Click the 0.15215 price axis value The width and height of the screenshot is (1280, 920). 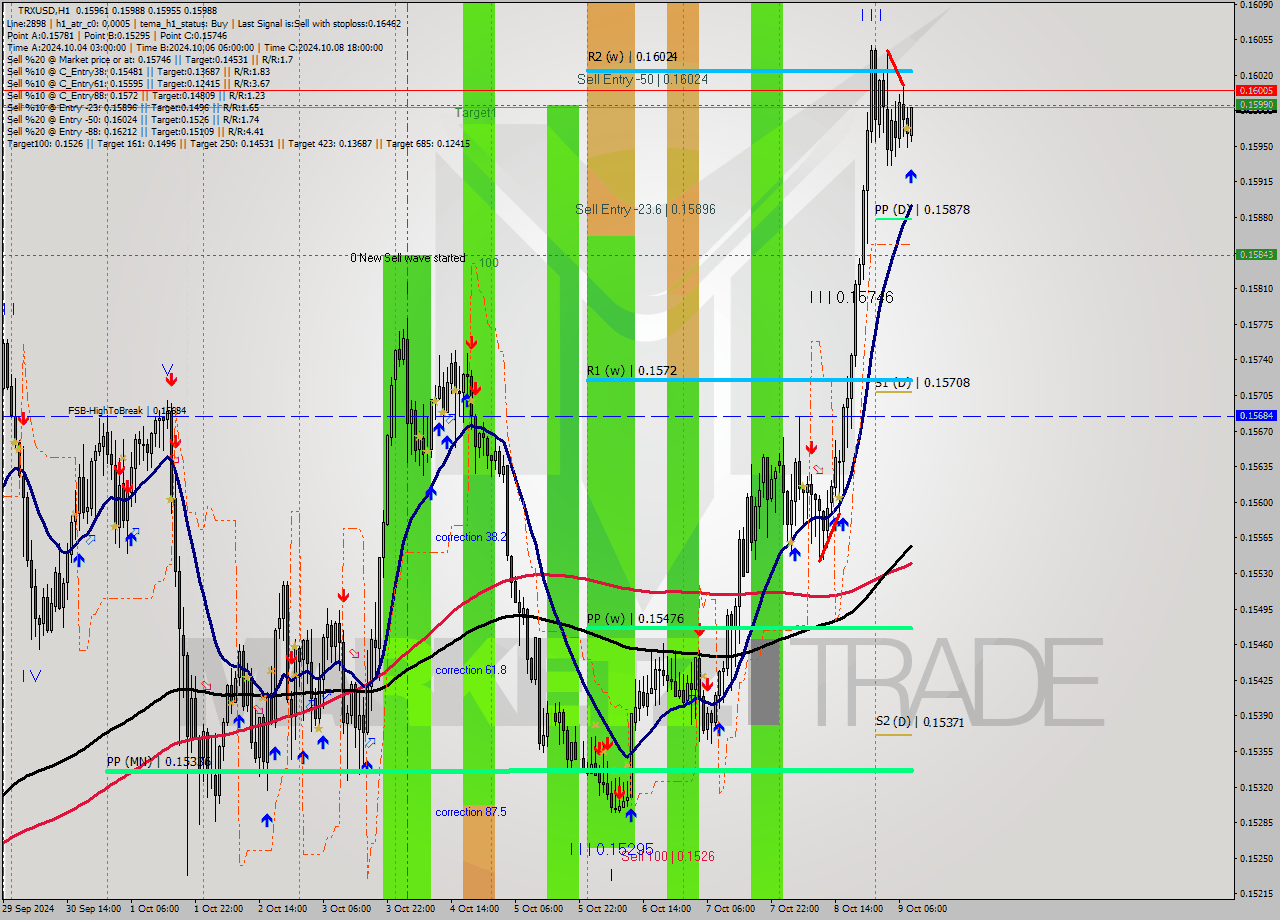coord(1256,893)
